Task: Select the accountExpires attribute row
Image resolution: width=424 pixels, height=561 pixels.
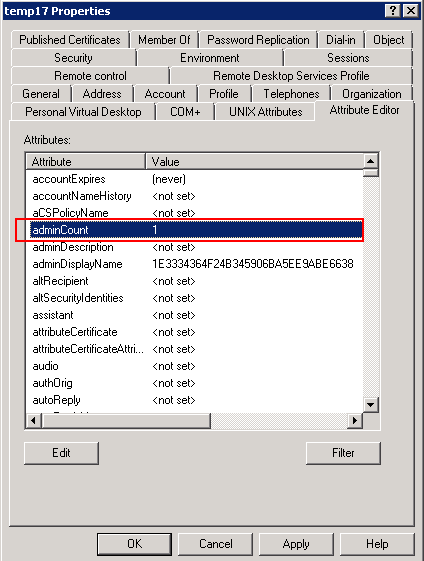Action: [x=195, y=179]
